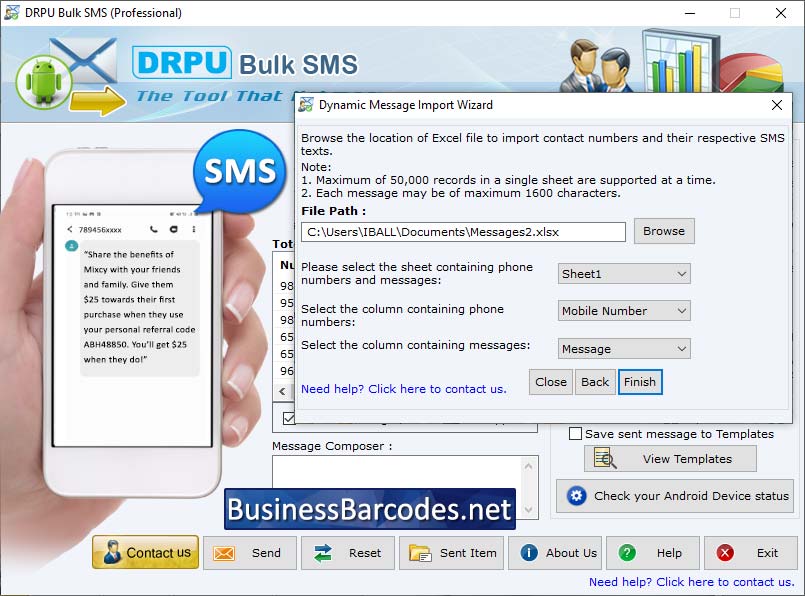Click the About Us info icon
The width and height of the screenshot is (805, 596).
pos(527,552)
